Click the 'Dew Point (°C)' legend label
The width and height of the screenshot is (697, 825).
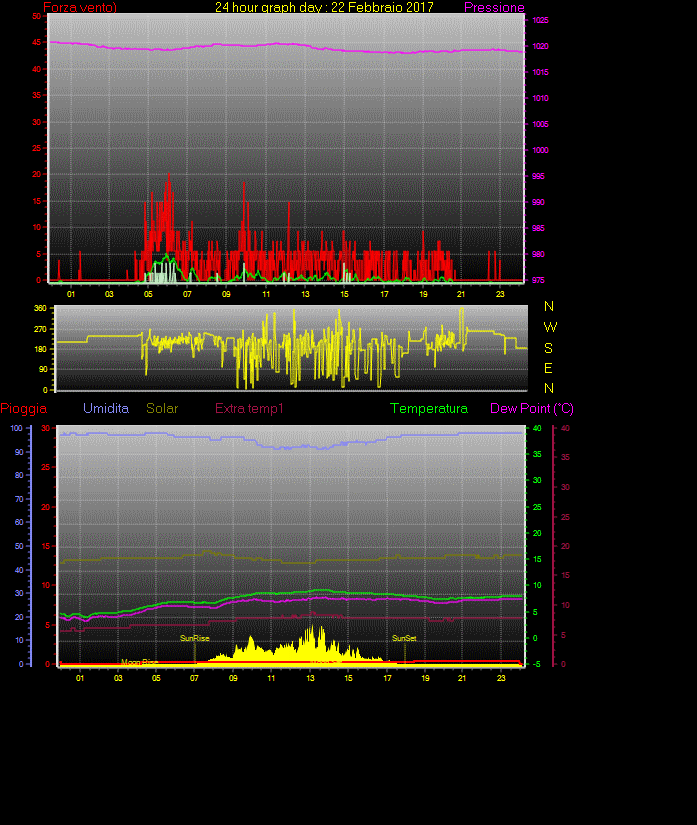pyautogui.click(x=532, y=408)
